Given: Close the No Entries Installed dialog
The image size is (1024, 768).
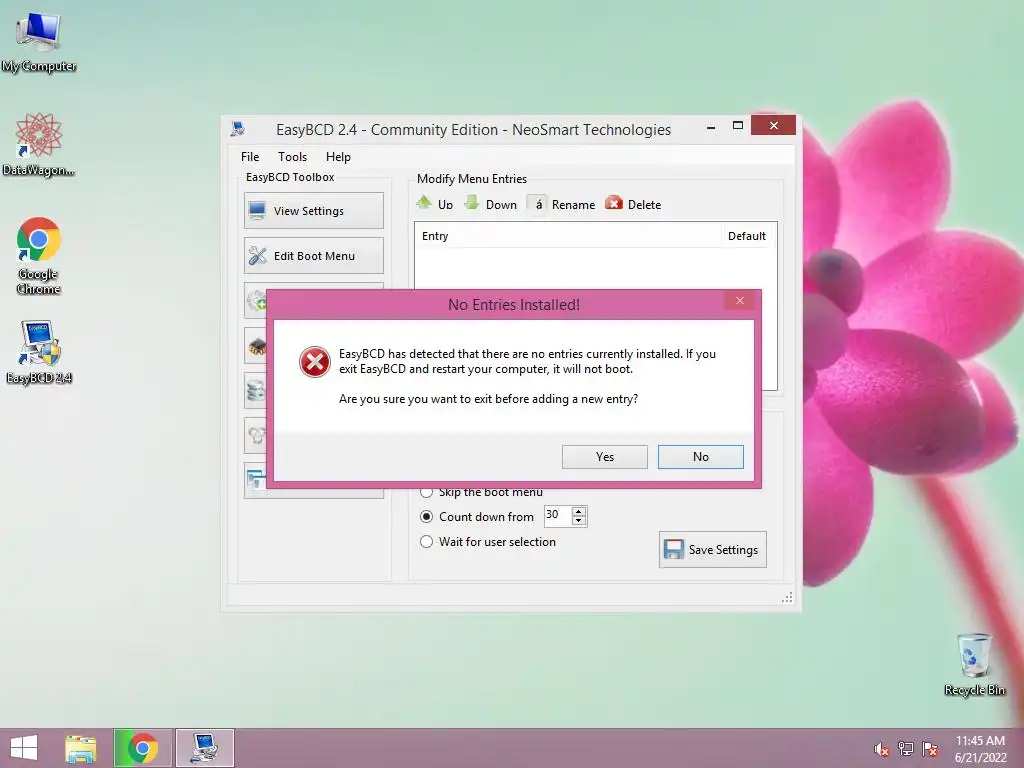Looking at the screenshot, I should tap(739, 300).
